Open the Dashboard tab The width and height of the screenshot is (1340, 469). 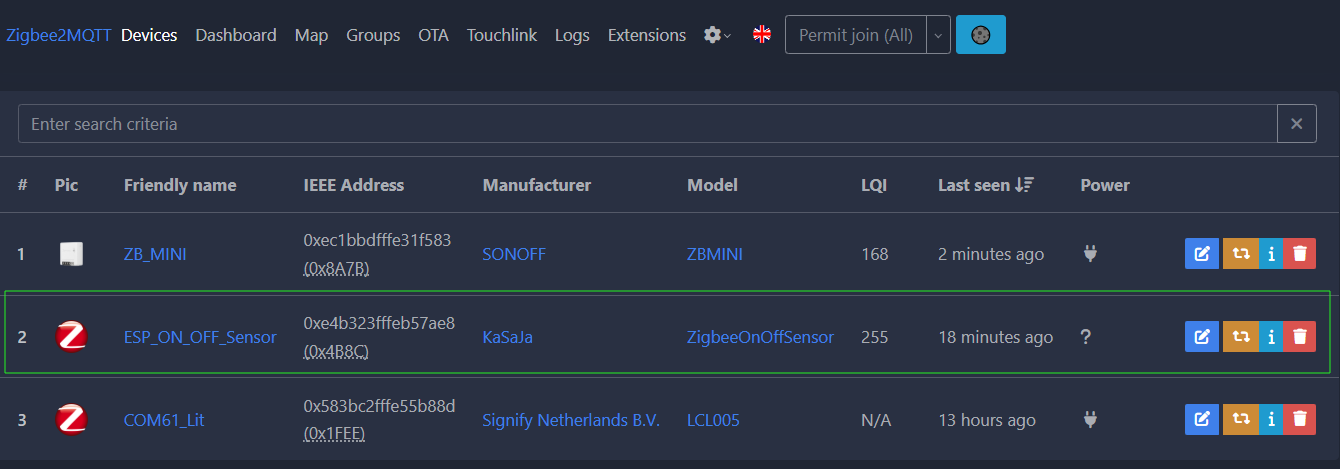point(236,35)
